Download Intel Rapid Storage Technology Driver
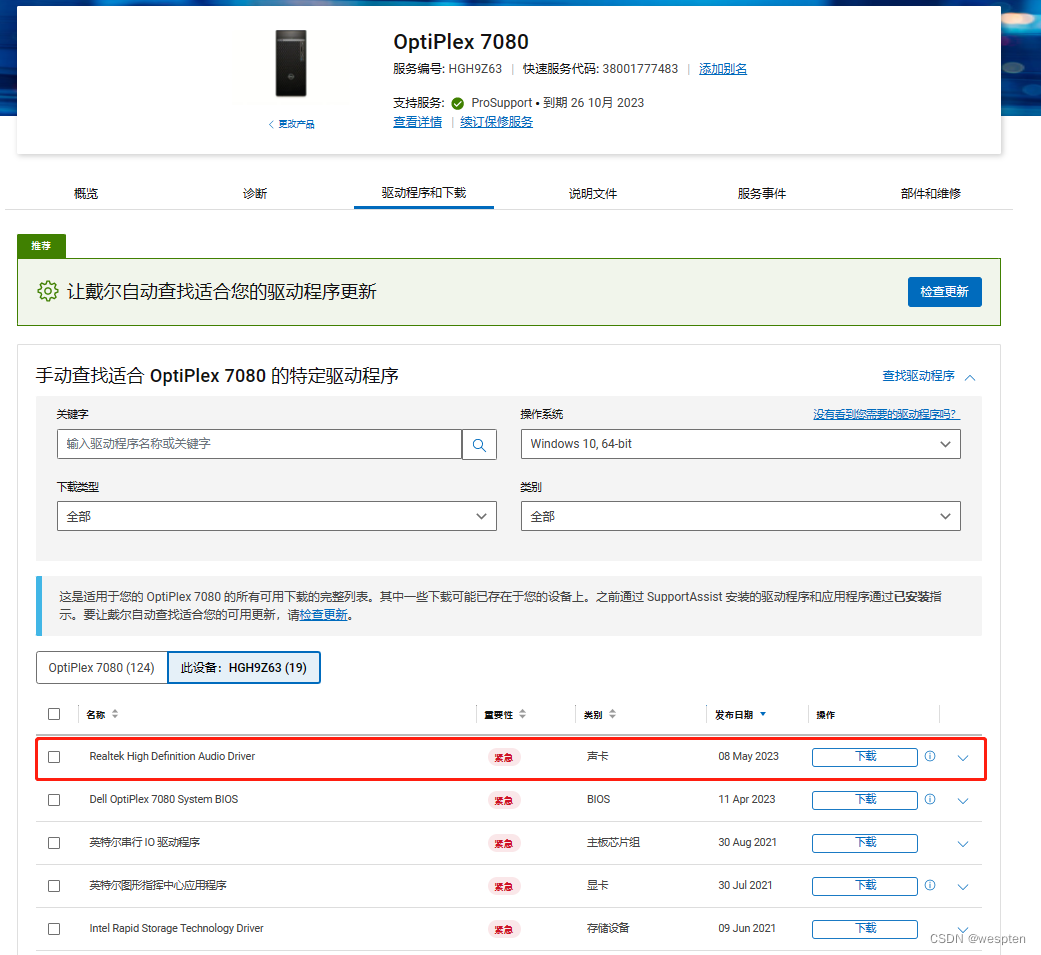 864,929
